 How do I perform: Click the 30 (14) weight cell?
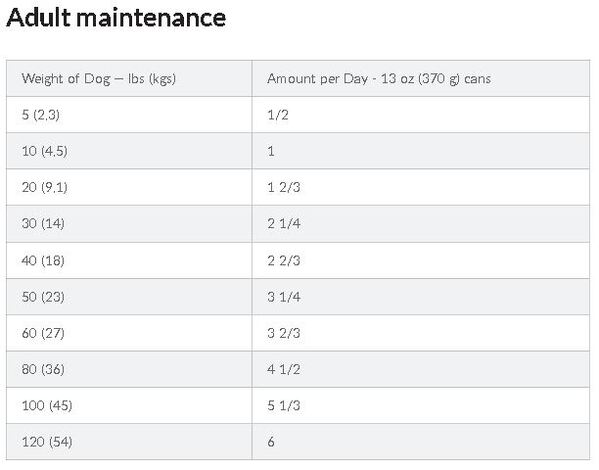point(129,224)
